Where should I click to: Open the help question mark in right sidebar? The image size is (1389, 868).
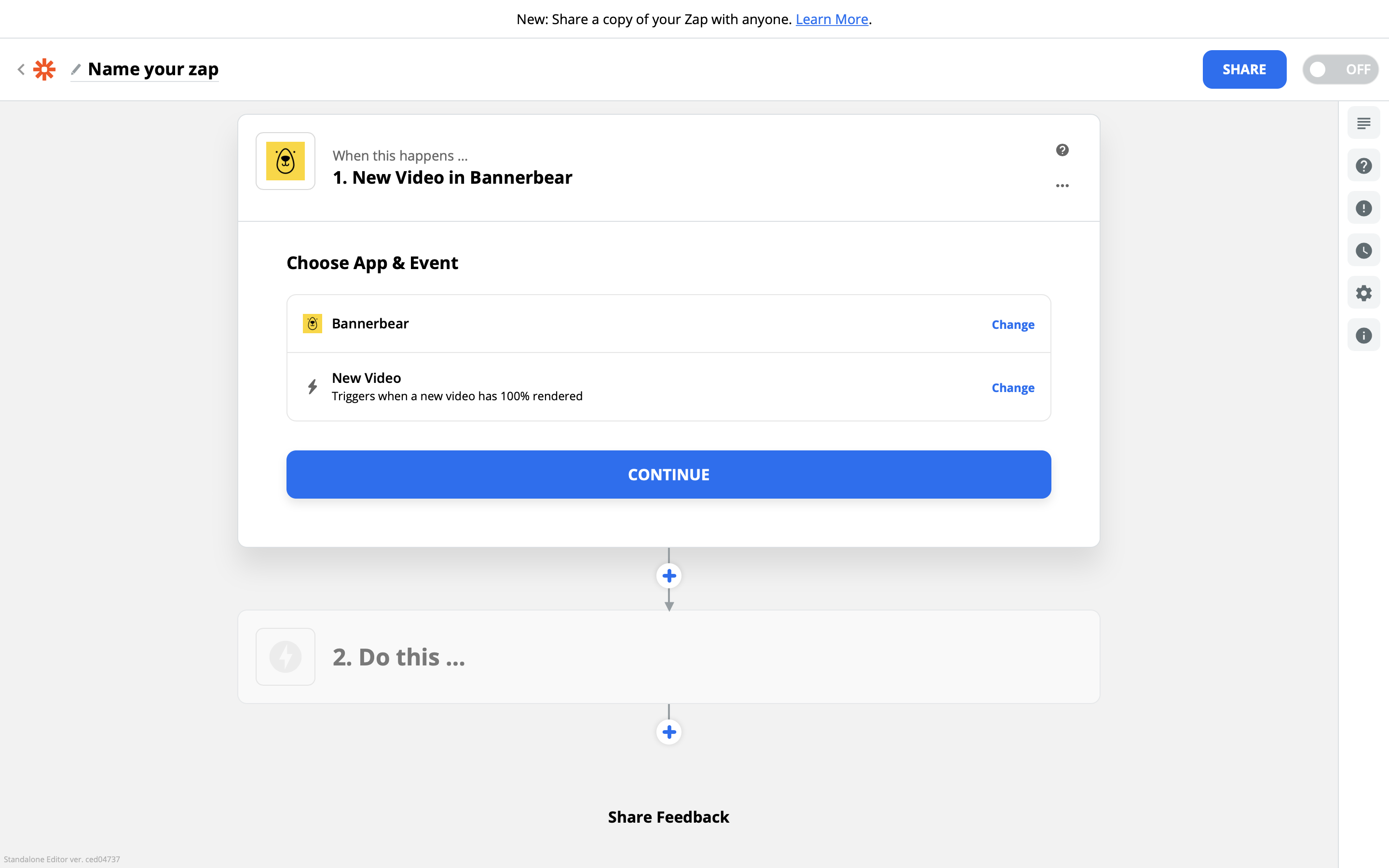1363,165
